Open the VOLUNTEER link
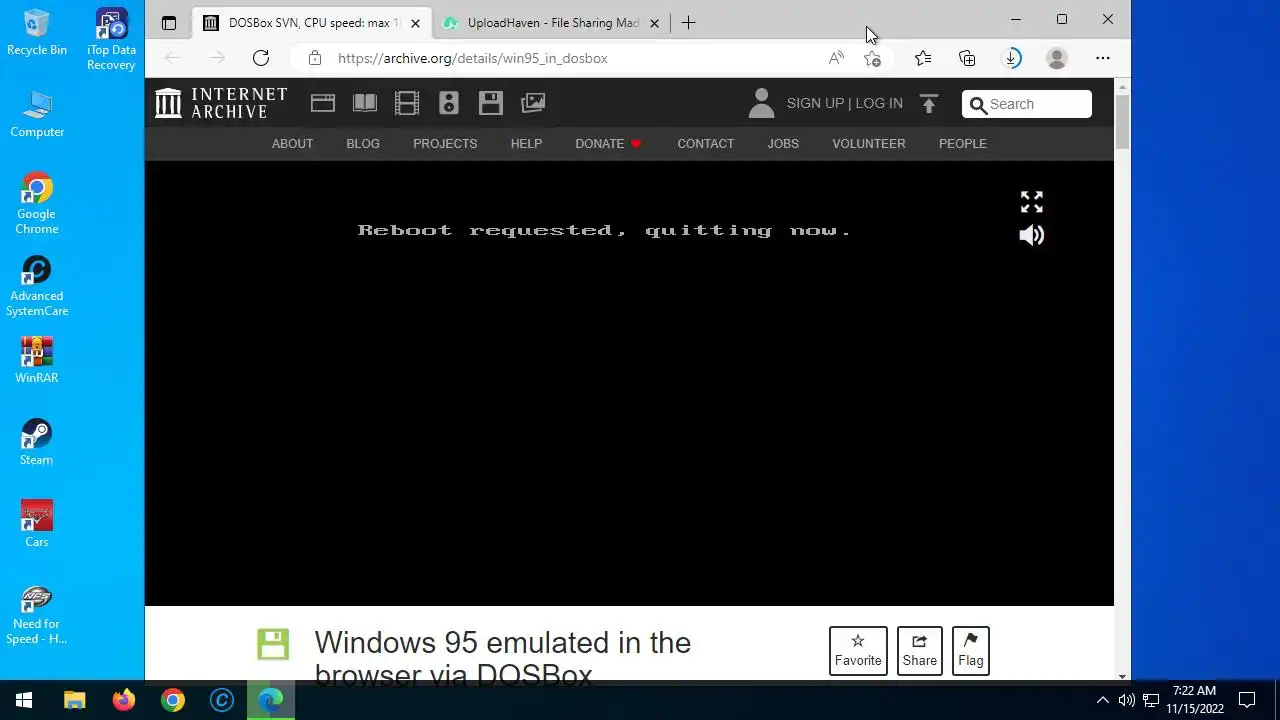 click(x=868, y=144)
